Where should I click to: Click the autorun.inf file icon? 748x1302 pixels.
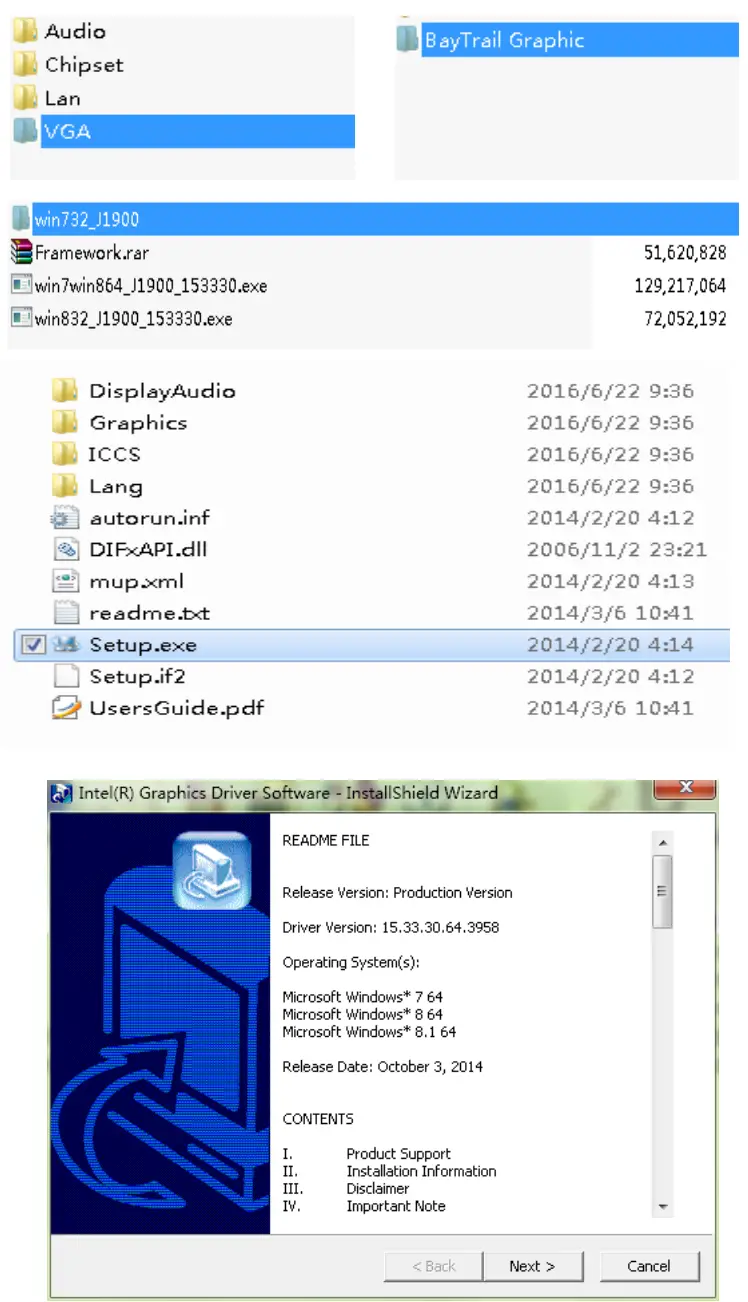(65, 518)
